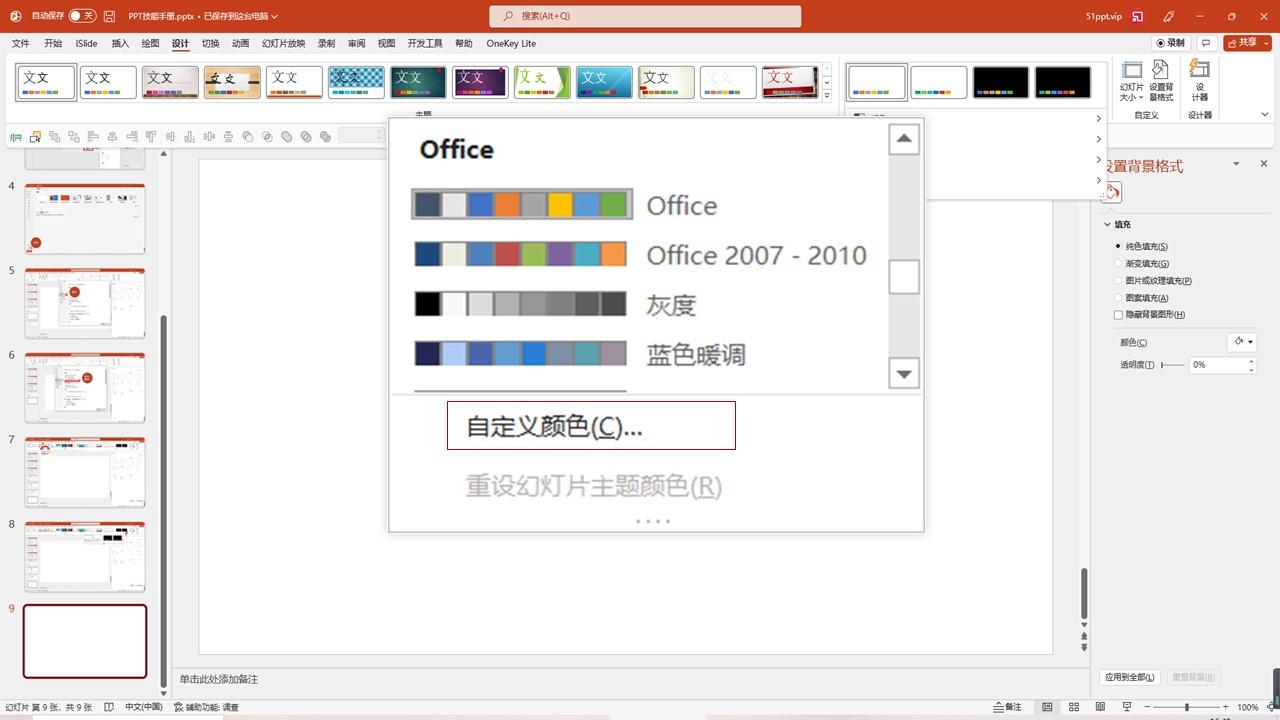Collapse the Fill (填充) section
Image resolution: width=1280 pixels, height=720 pixels.
[x=1108, y=225]
